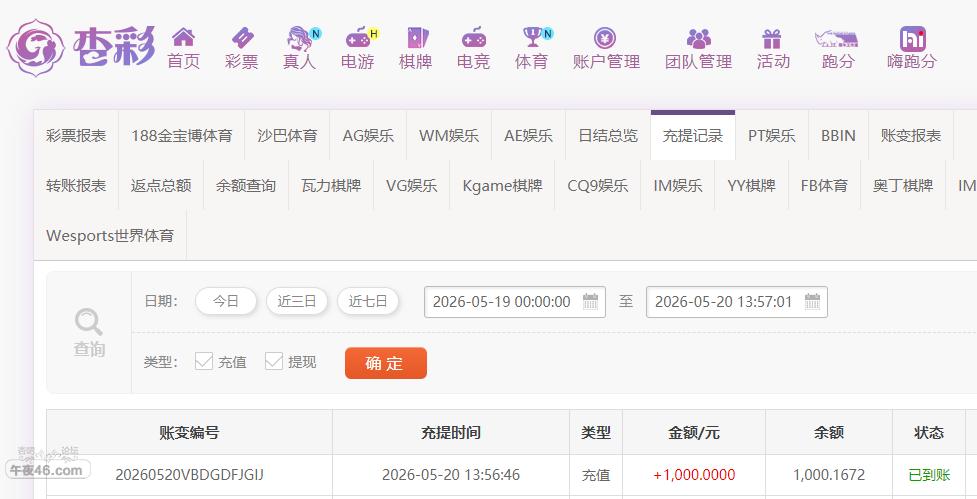977x499 pixels.
Task: Open the 跑分 rhino icon
Action: tap(836, 39)
